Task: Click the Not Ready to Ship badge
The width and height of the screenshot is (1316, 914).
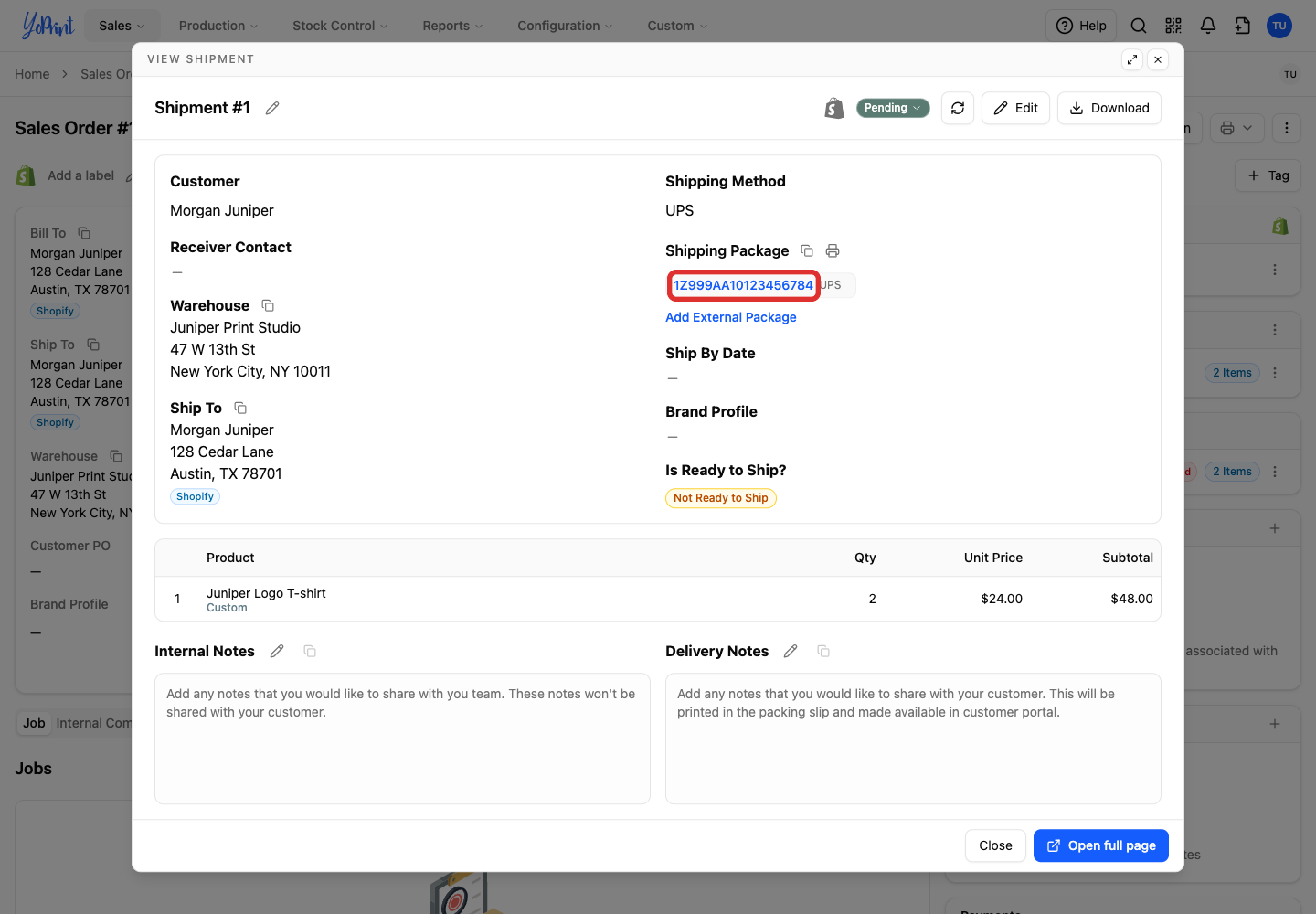Action: coord(721,498)
